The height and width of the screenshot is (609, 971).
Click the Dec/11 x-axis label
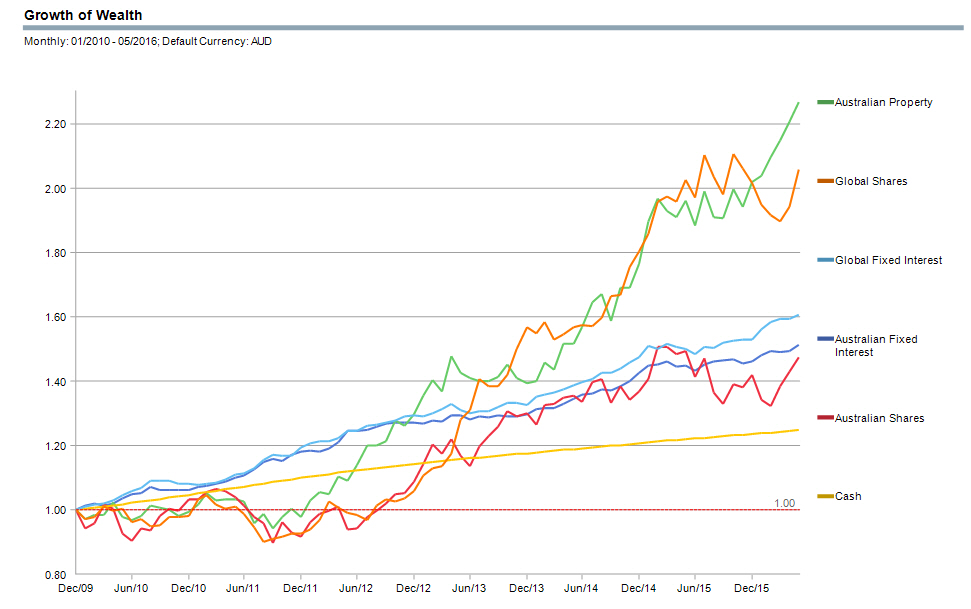click(x=300, y=588)
